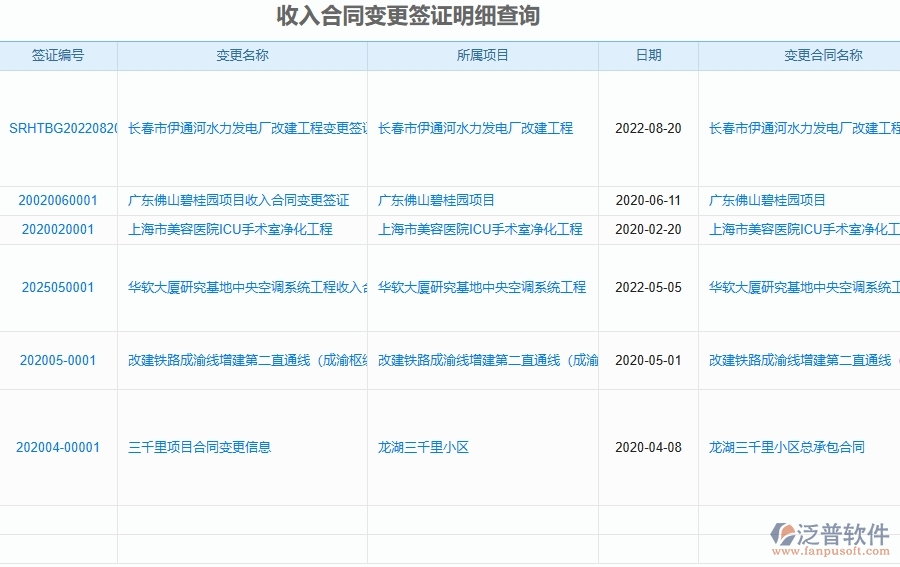
Task: Open visa number 2020020001
Action: click(x=58, y=230)
